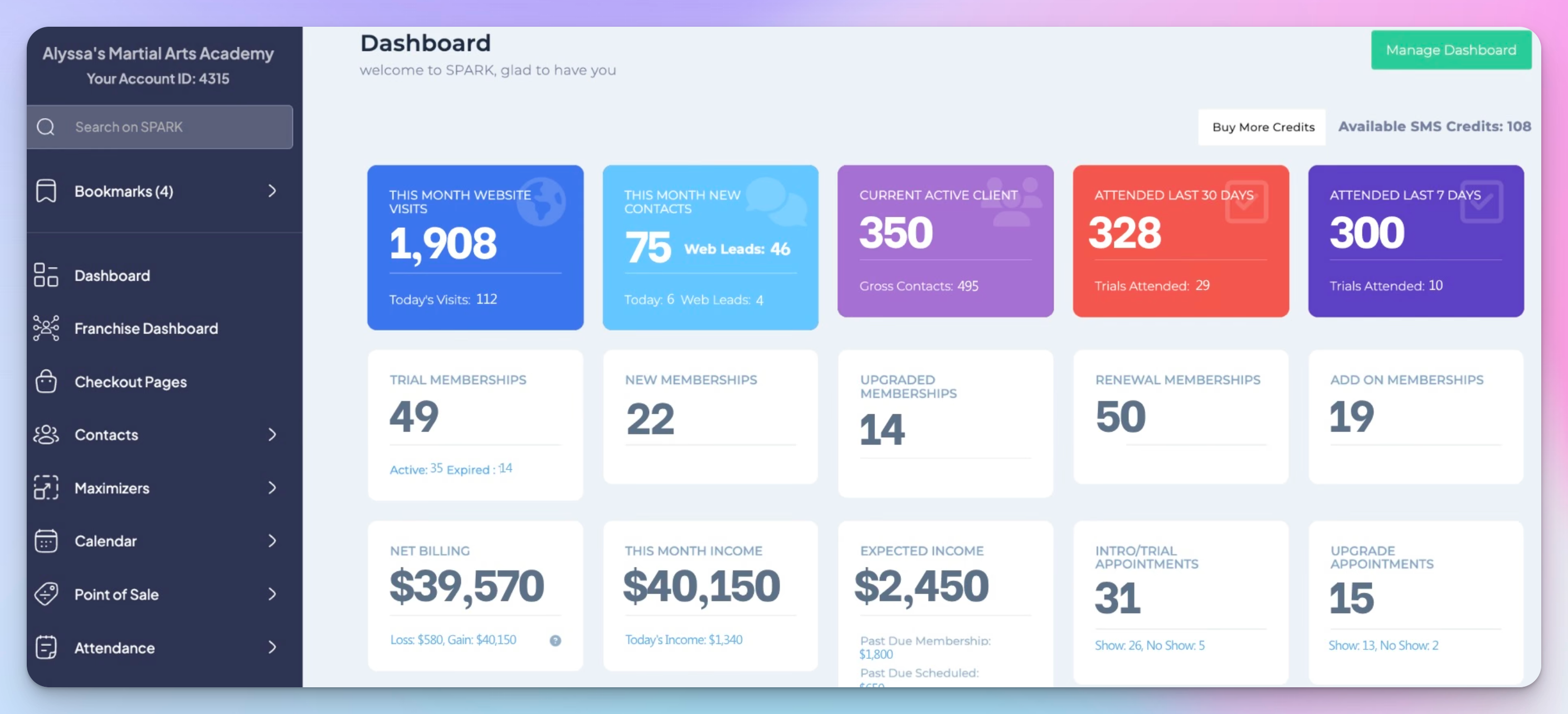Click checkmark icon on Attended Last 30 Days card
The height and width of the screenshot is (714, 1568).
click(1246, 202)
